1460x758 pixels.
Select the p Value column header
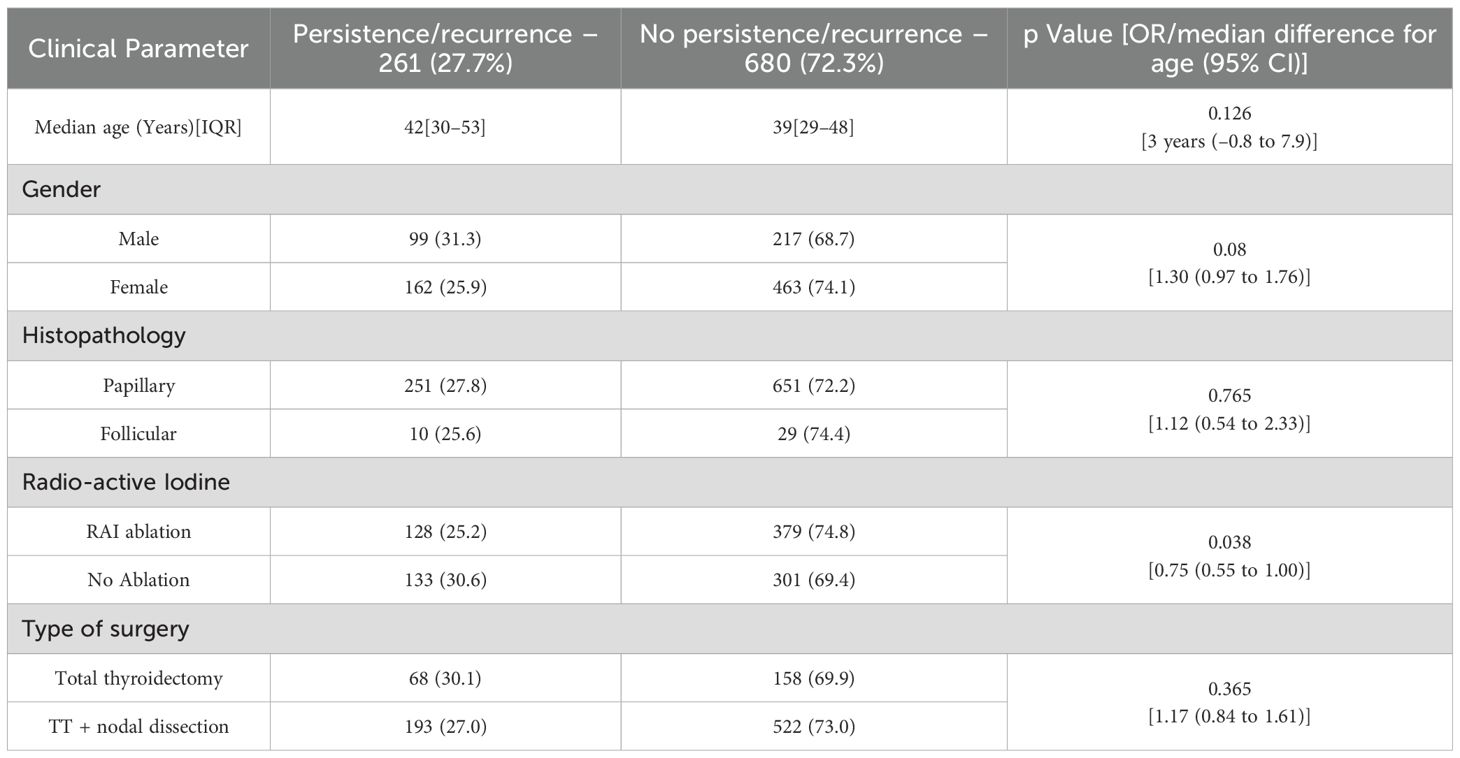[x=1229, y=49]
